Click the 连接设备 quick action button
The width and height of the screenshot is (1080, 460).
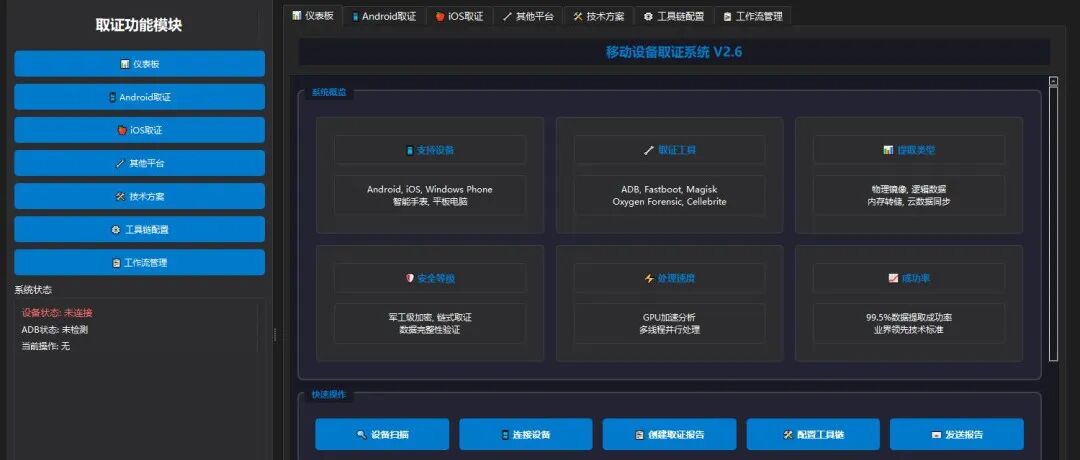point(526,435)
